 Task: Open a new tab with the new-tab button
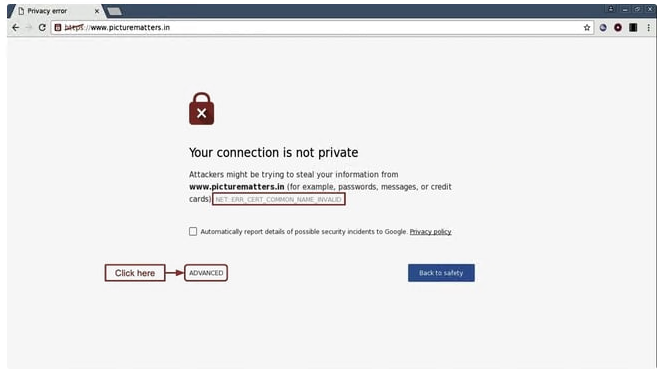pos(114,12)
